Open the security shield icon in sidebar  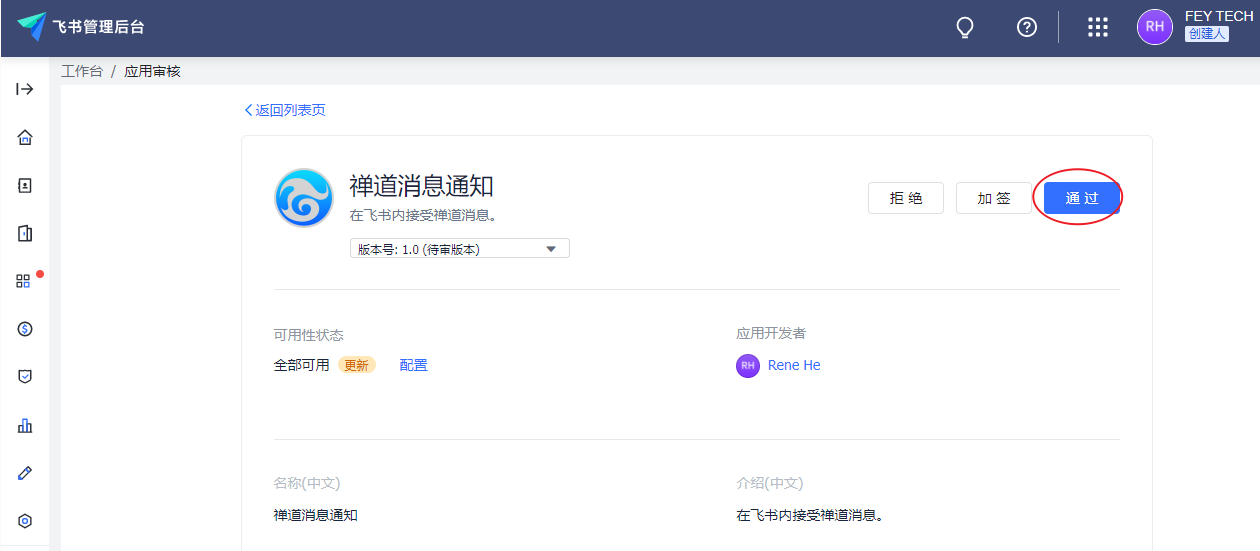click(x=25, y=377)
